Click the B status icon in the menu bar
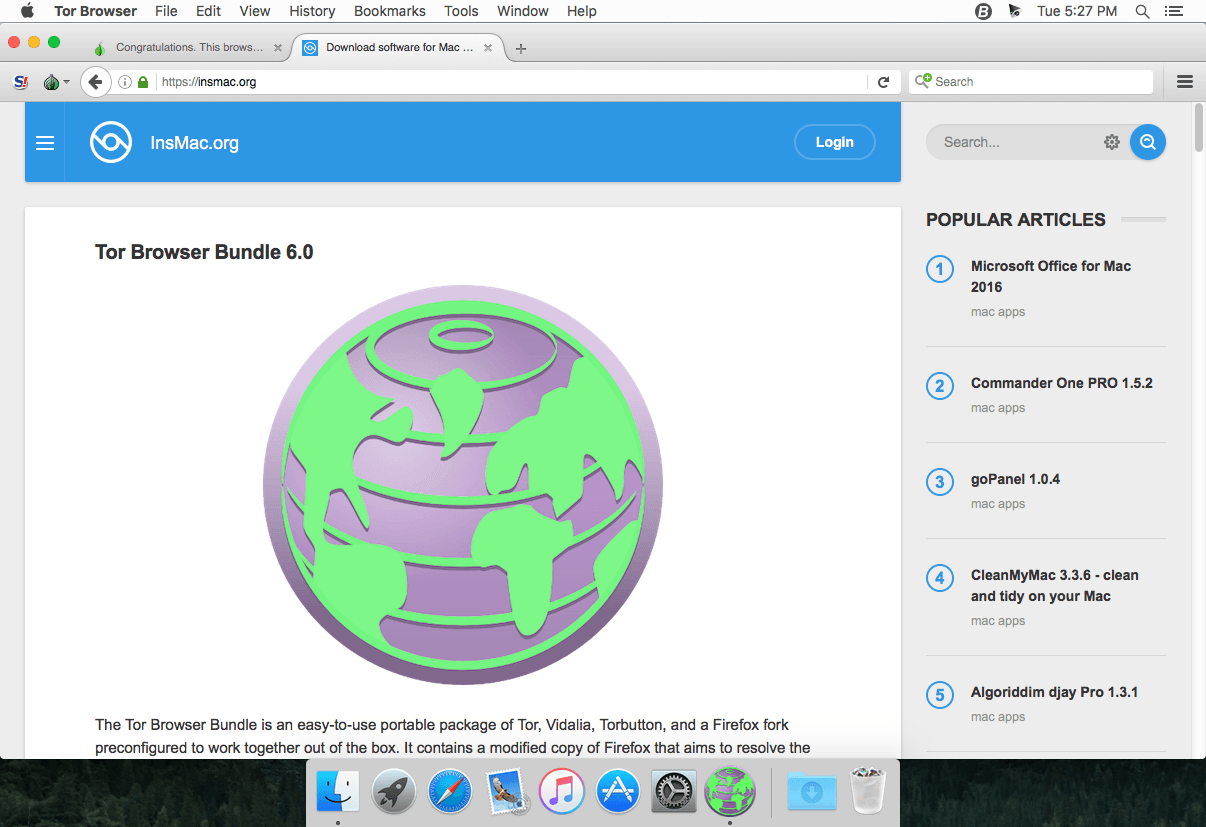The height and width of the screenshot is (827, 1206). click(x=983, y=11)
